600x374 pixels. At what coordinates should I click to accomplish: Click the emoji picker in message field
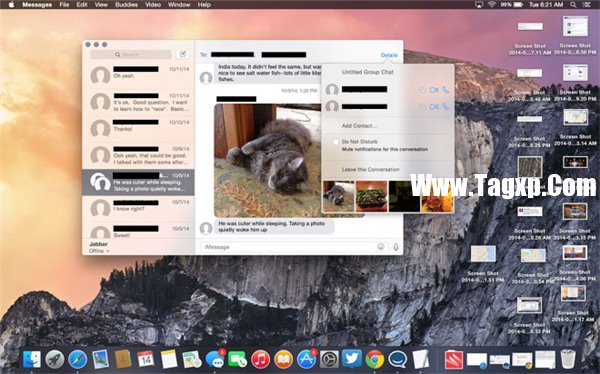point(381,247)
